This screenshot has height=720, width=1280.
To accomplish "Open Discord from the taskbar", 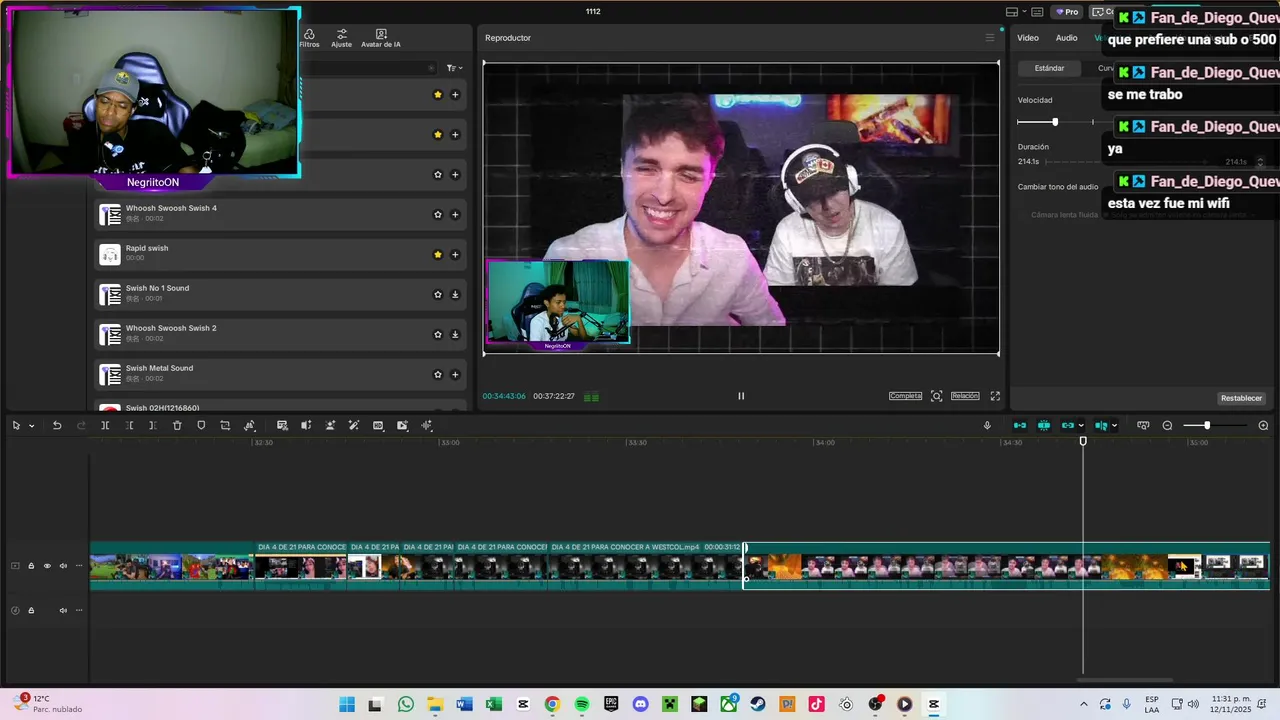I will [x=641, y=704].
